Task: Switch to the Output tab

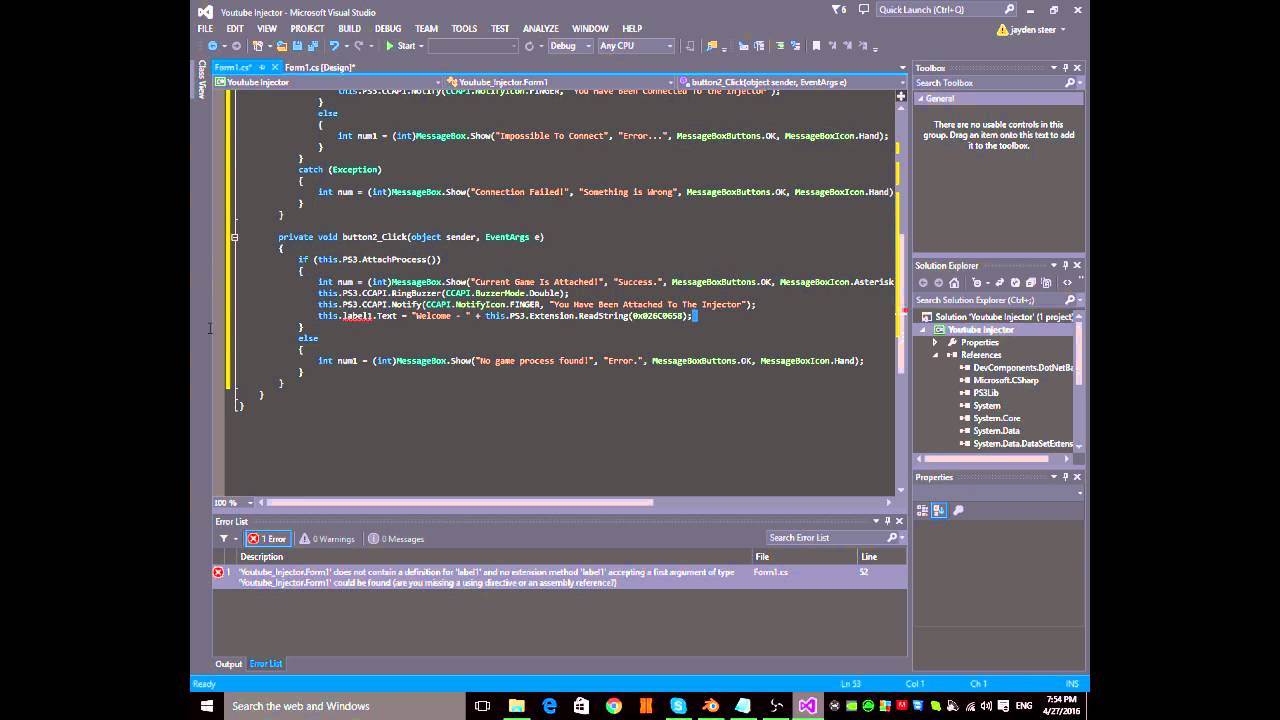Action: [229, 664]
